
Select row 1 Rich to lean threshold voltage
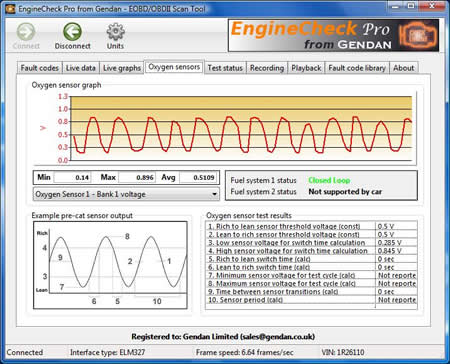pyautogui.click(x=311, y=226)
